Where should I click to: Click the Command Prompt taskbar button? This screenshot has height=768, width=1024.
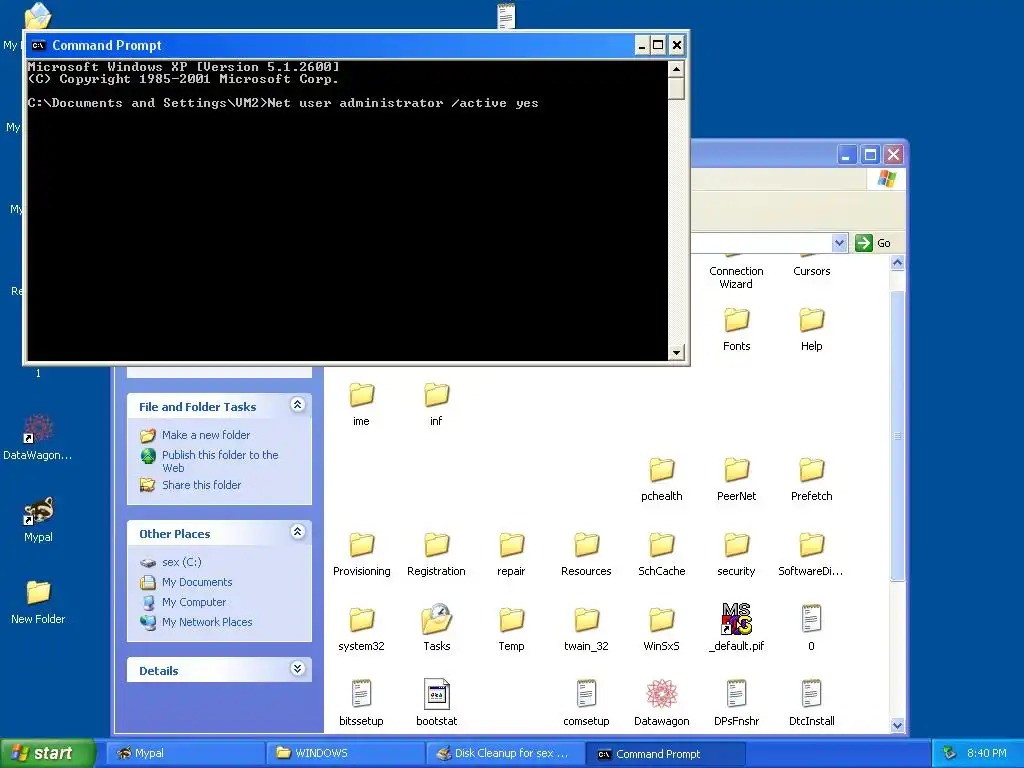pos(665,753)
